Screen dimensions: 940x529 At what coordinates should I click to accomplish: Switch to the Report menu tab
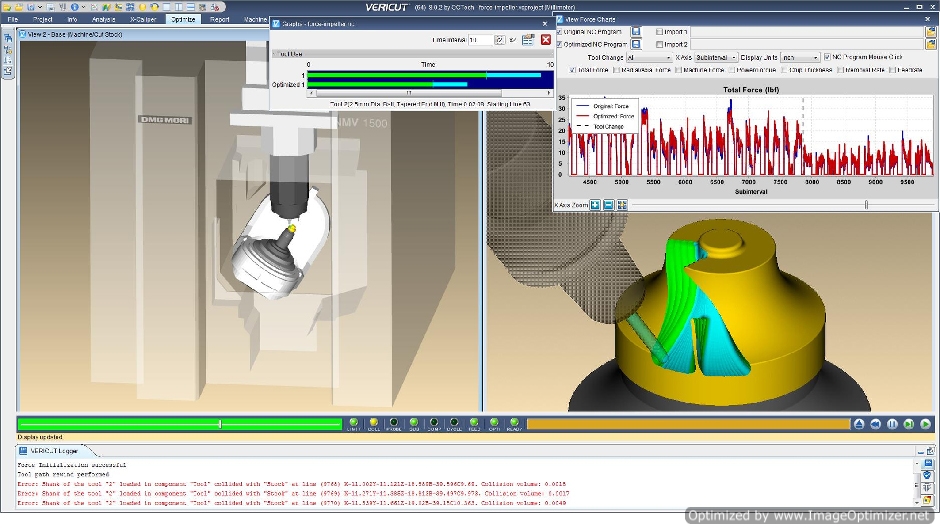(220, 19)
